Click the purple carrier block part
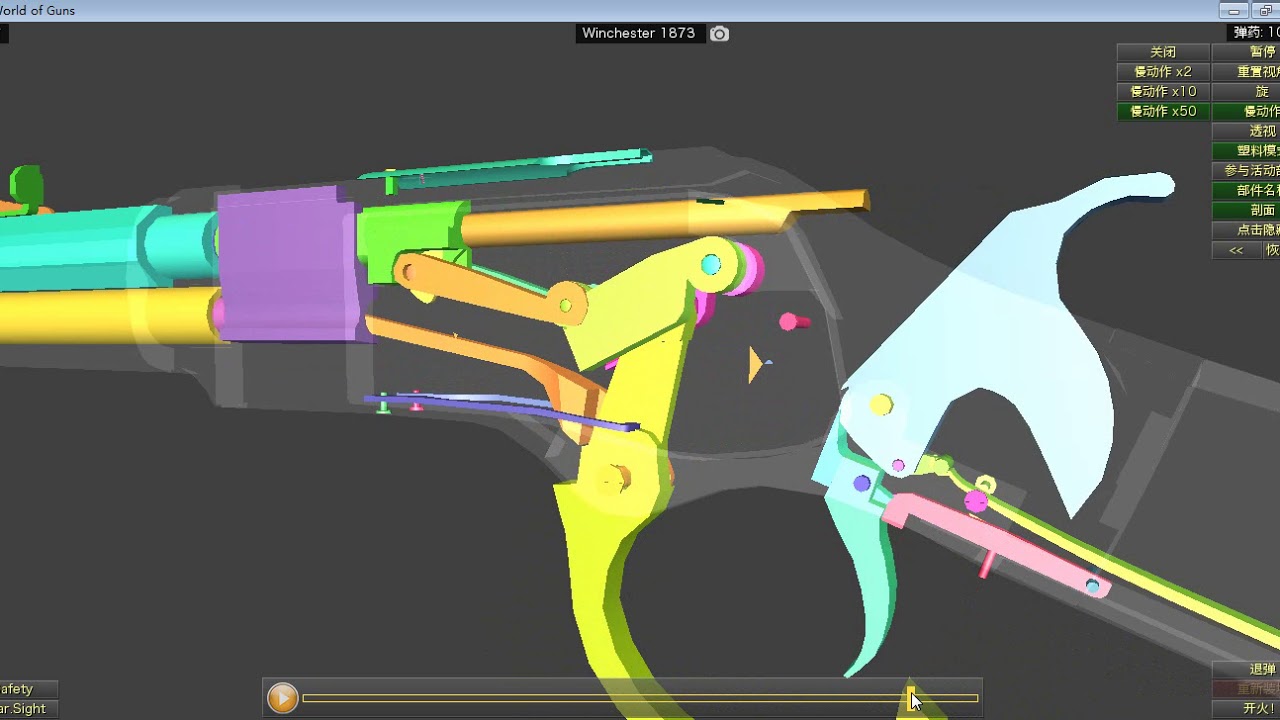 [x=288, y=264]
